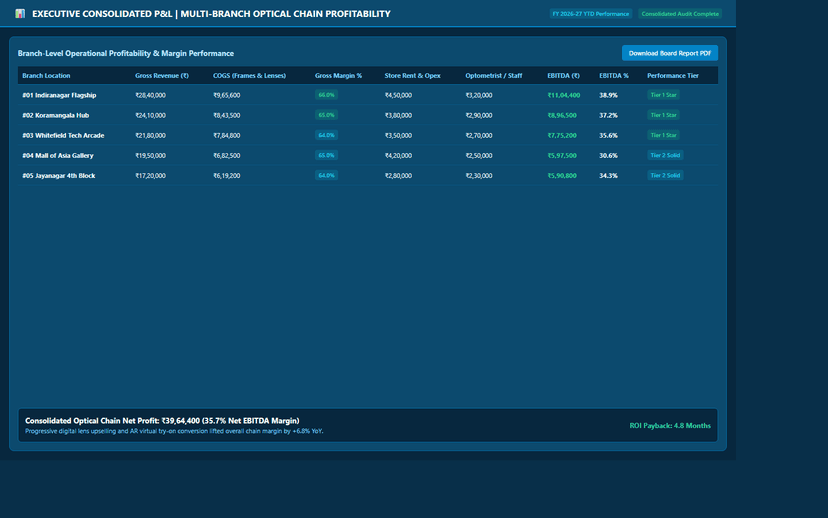Click Tier 2 Solid badge for Mall of Asia
The width and height of the screenshot is (828, 518).
coord(665,155)
